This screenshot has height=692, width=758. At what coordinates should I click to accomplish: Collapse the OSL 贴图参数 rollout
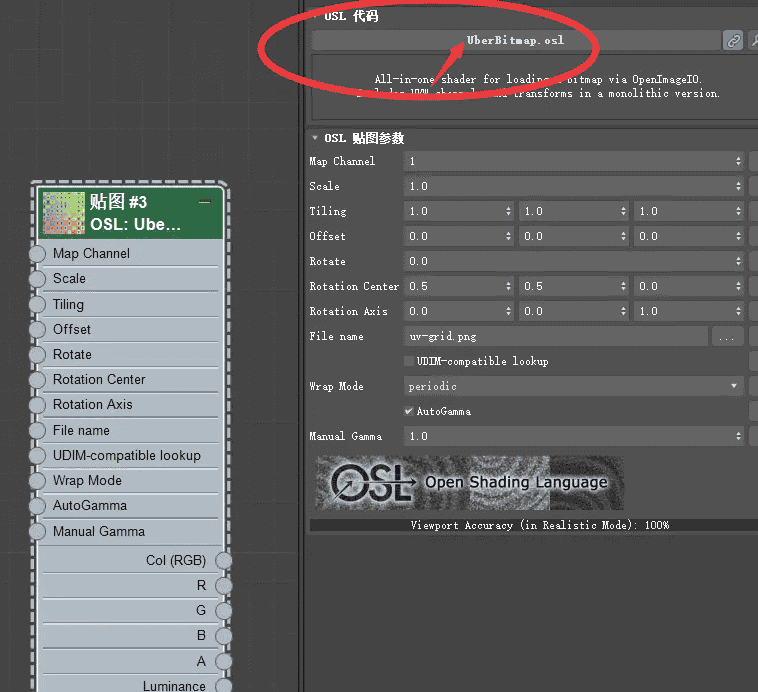tap(316, 138)
